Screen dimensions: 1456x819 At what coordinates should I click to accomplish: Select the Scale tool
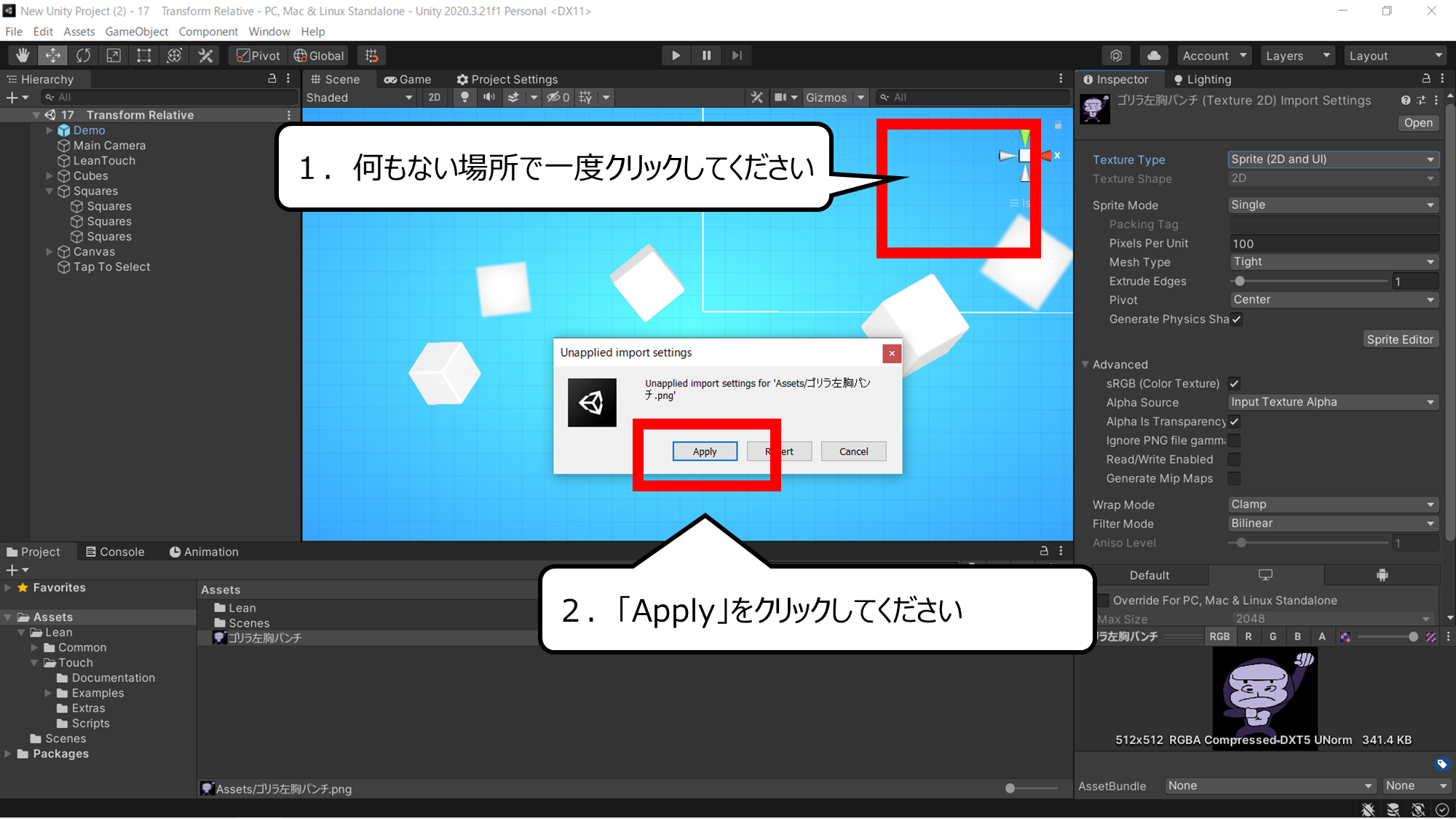[114, 55]
